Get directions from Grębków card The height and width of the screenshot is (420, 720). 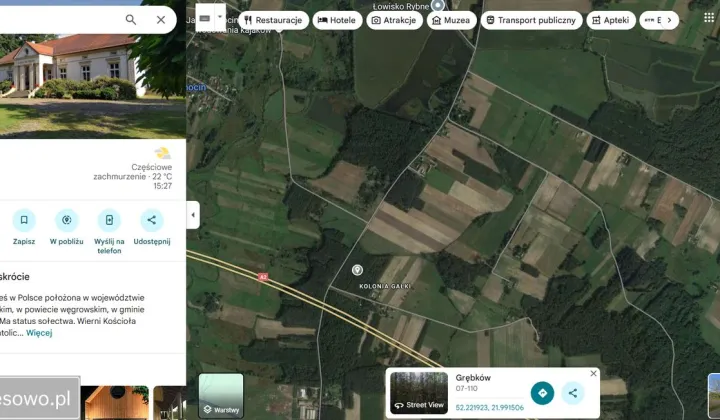click(x=542, y=393)
